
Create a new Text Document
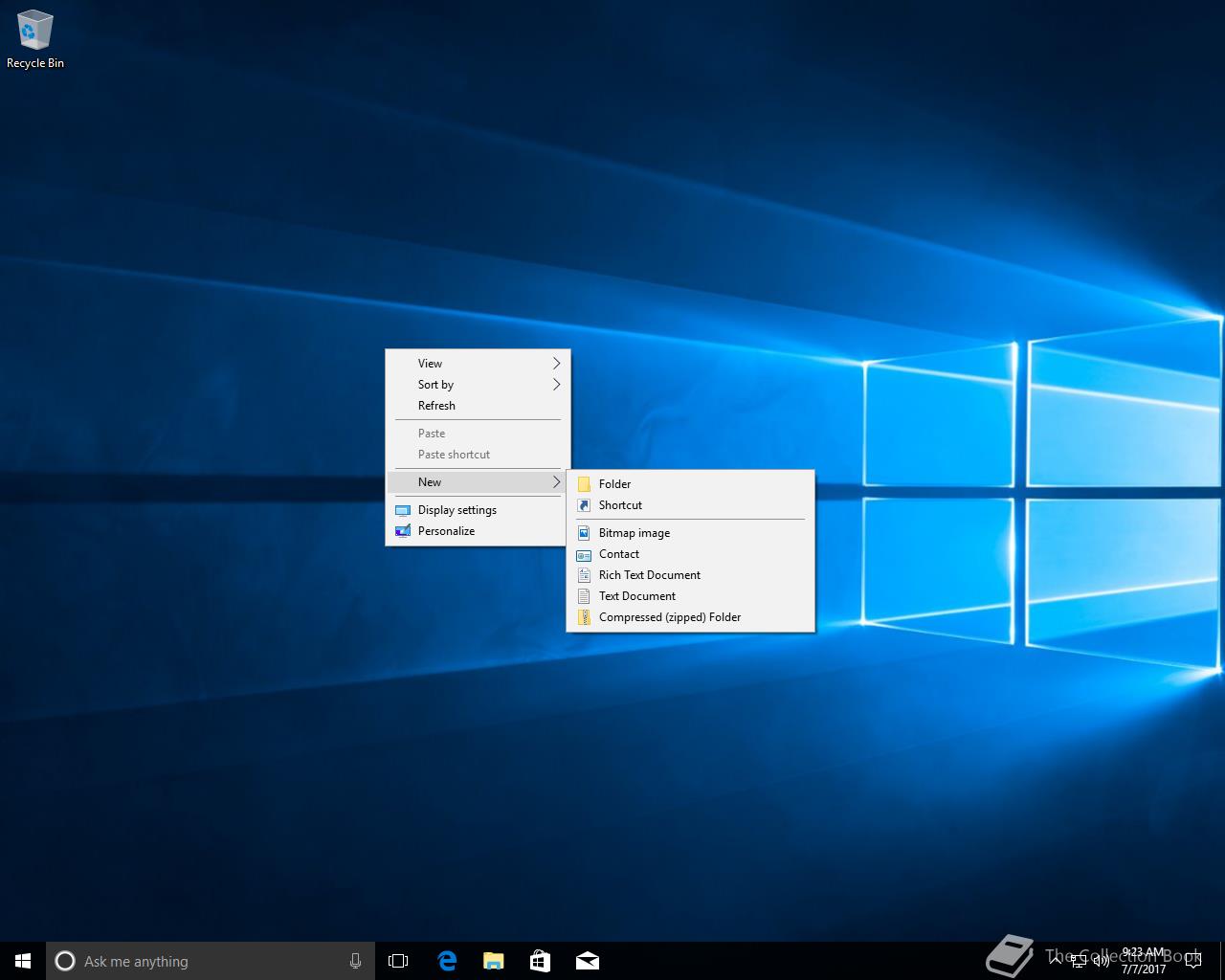[x=690, y=596]
